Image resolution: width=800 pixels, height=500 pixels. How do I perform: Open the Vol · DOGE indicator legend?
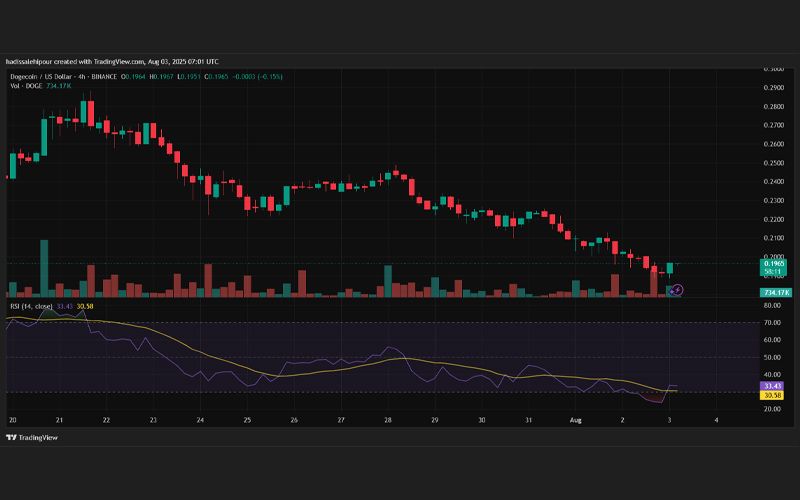27,86
